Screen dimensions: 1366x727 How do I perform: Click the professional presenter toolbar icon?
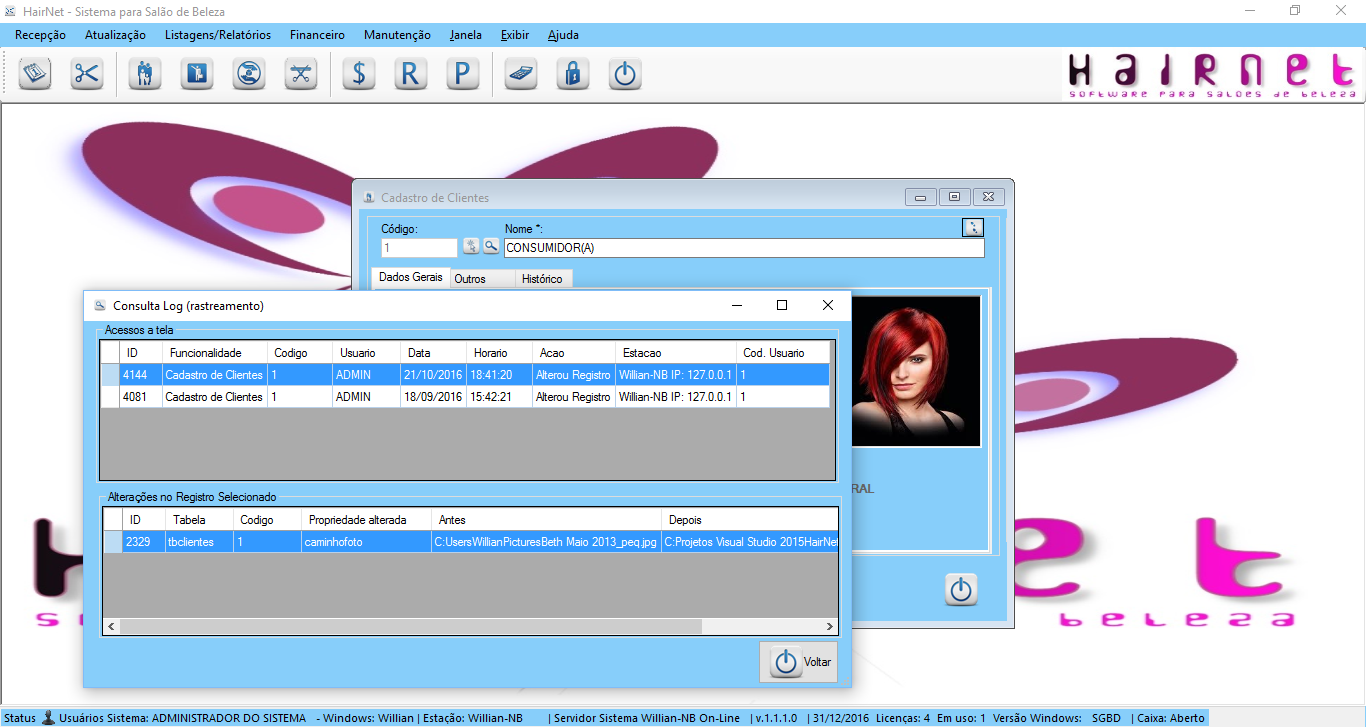(197, 75)
